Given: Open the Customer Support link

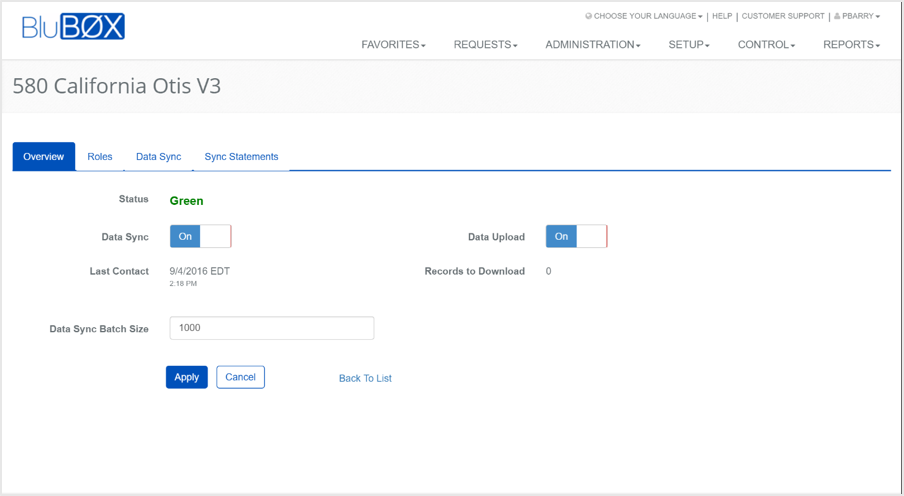Looking at the screenshot, I should click(783, 16).
